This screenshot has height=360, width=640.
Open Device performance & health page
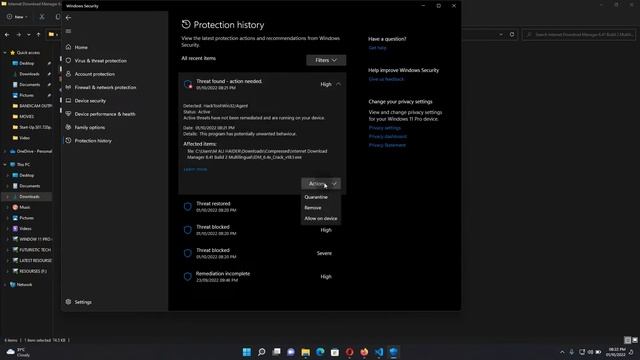(104, 114)
